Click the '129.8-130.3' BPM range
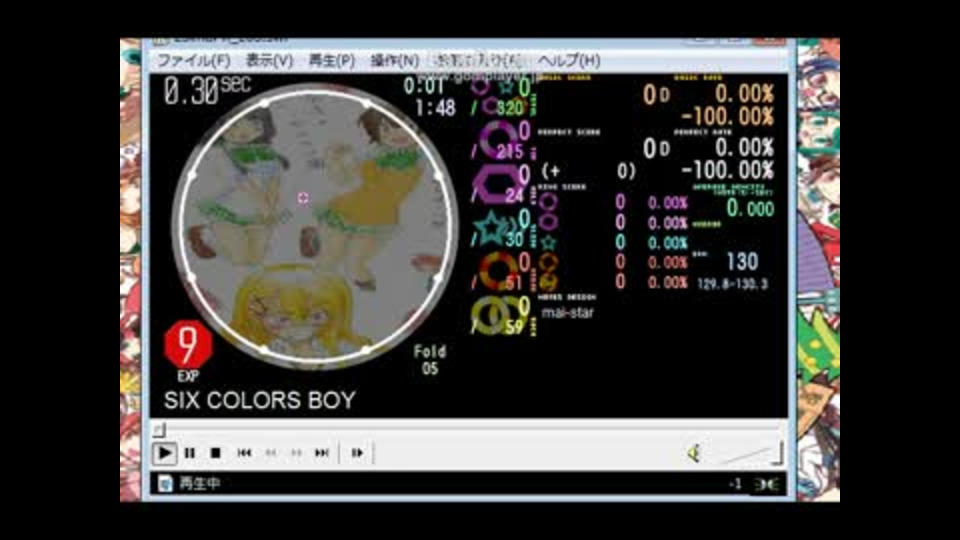This screenshot has width=960, height=540. [x=732, y=284]
